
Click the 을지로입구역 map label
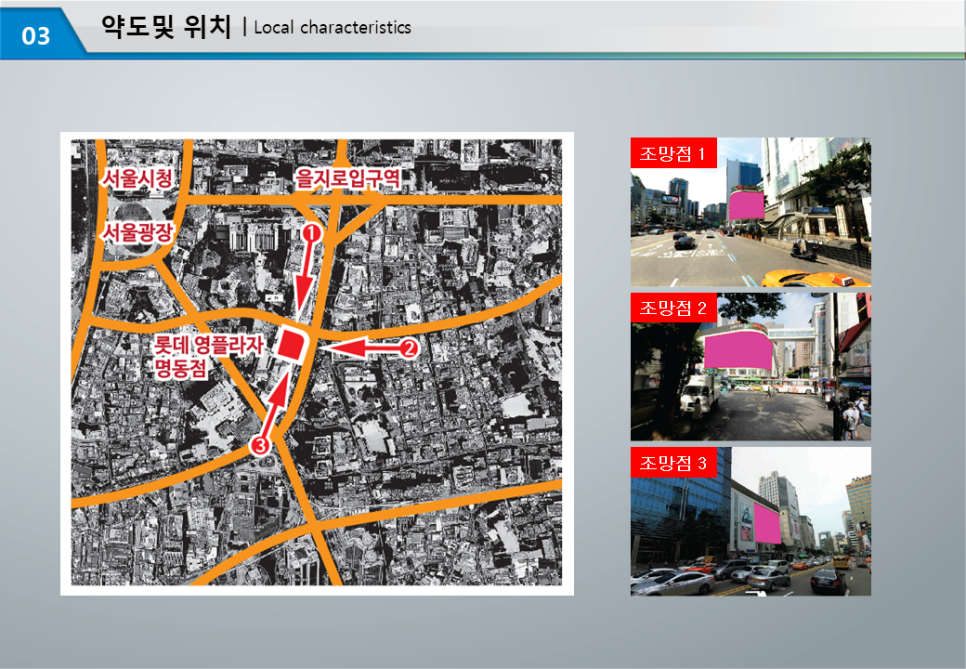[347, 179]
